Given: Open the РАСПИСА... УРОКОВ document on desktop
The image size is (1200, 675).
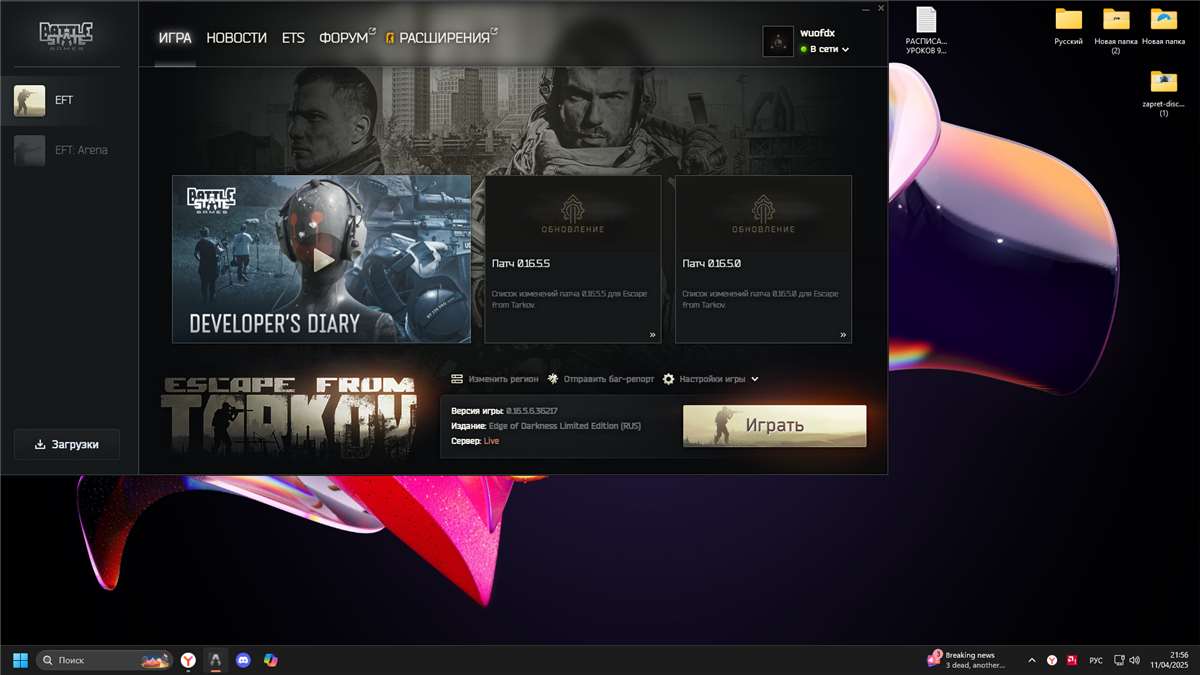Looking at the screenshot, I should [926, 31].
